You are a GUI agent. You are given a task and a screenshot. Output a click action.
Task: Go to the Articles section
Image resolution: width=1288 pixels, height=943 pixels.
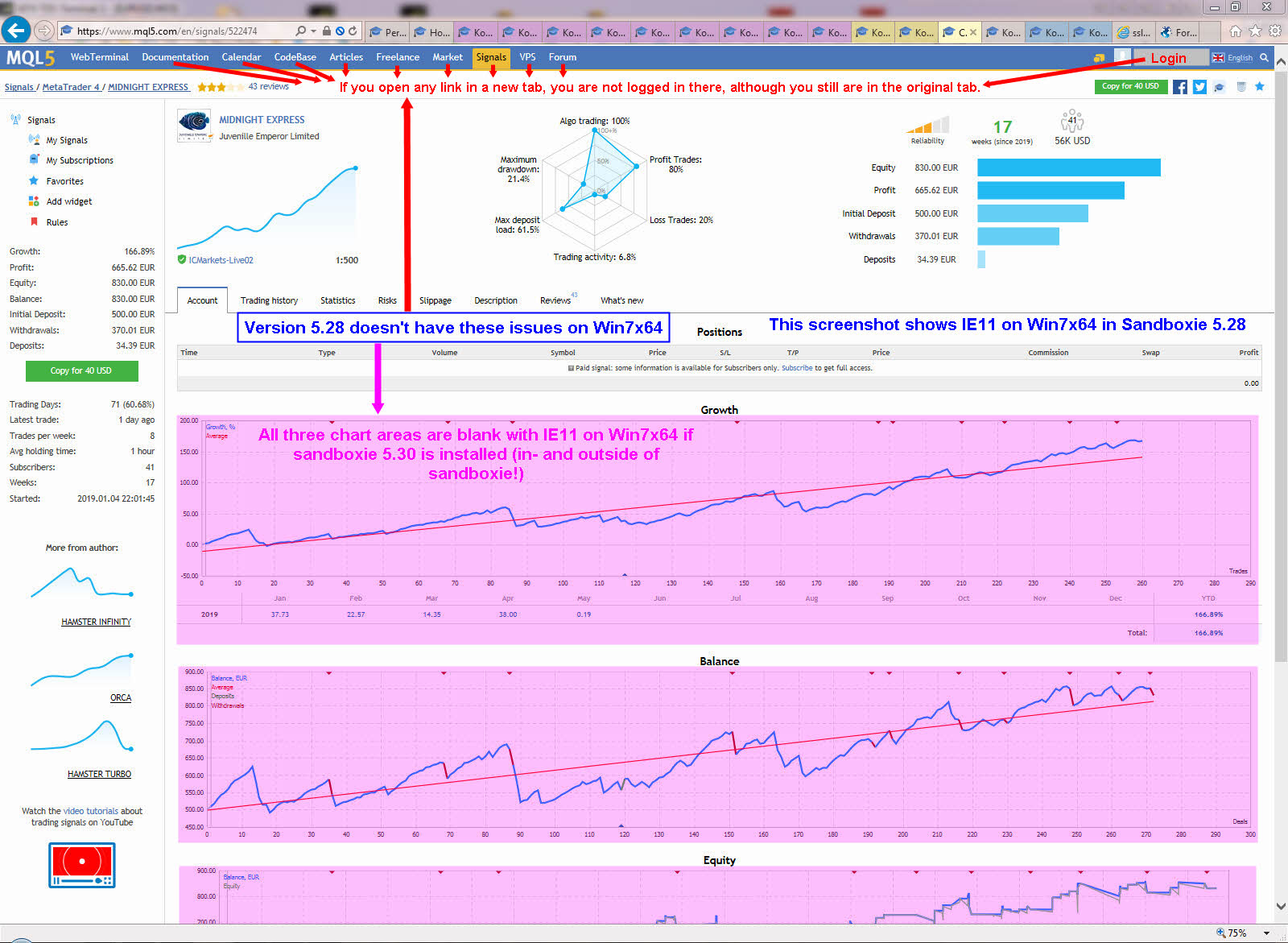pos(346,57)
